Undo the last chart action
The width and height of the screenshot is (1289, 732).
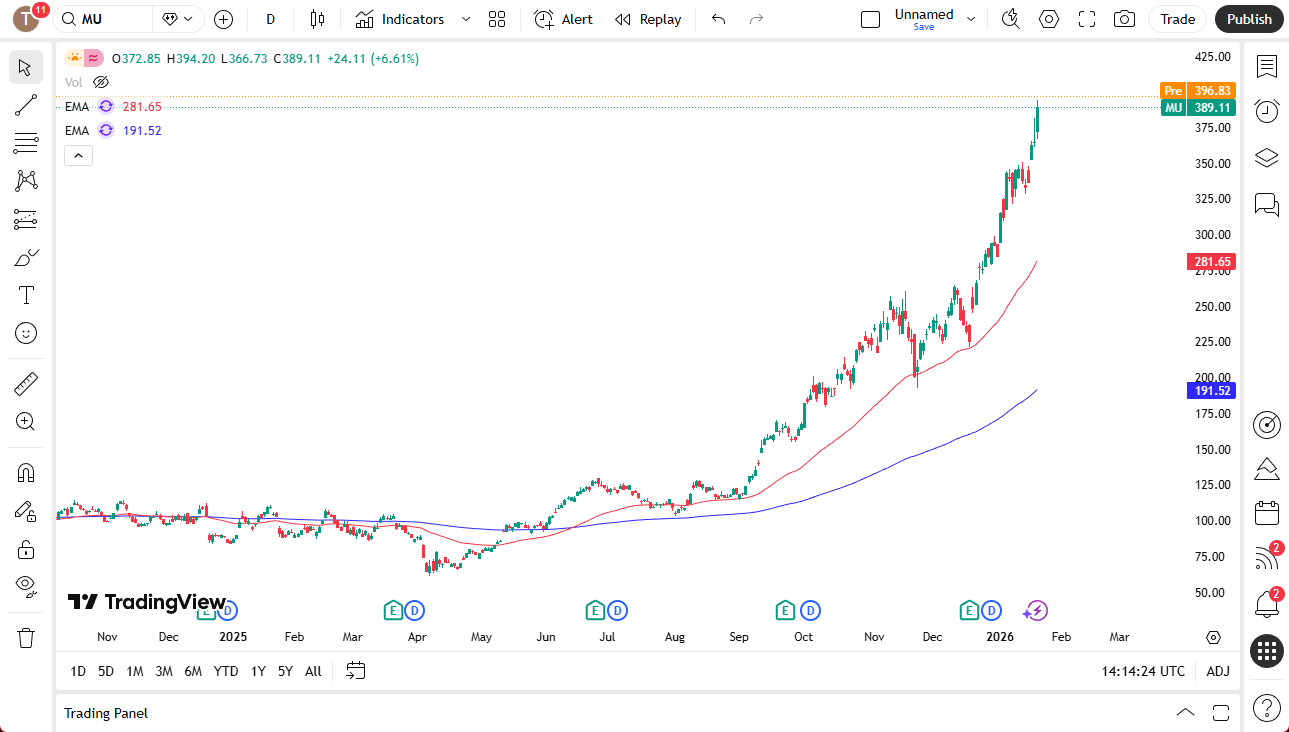click(718, 19)
